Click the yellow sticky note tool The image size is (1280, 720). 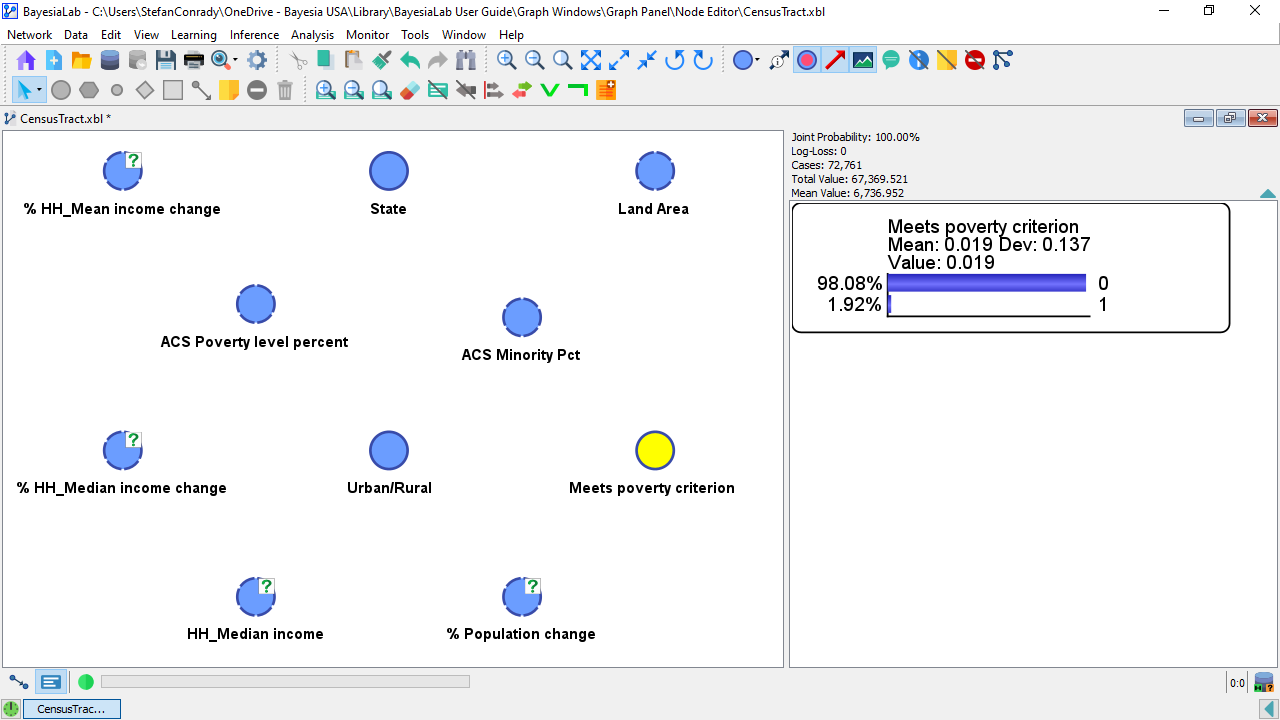(229, 90)
